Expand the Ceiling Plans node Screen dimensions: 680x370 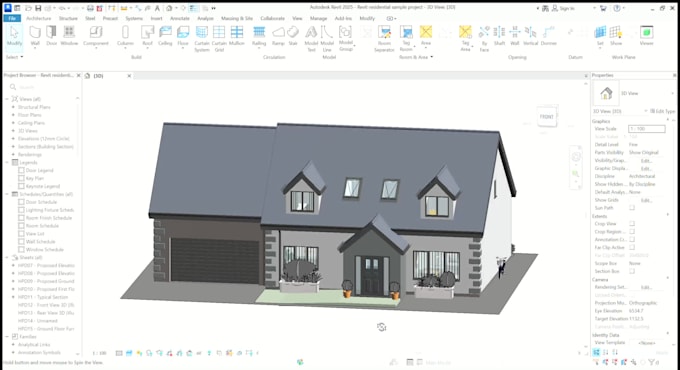click(x=13, y=123)
